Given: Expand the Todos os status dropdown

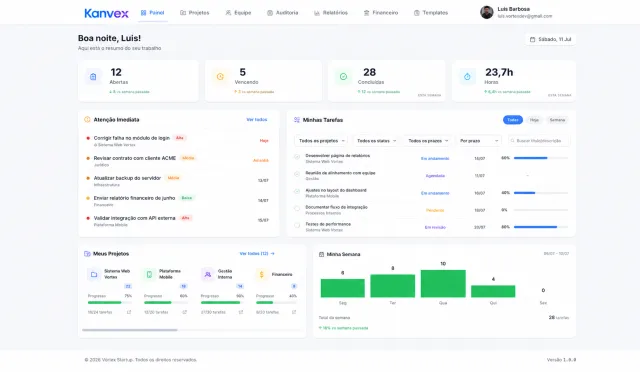Looking at the screenshot, I should (376, 141).
